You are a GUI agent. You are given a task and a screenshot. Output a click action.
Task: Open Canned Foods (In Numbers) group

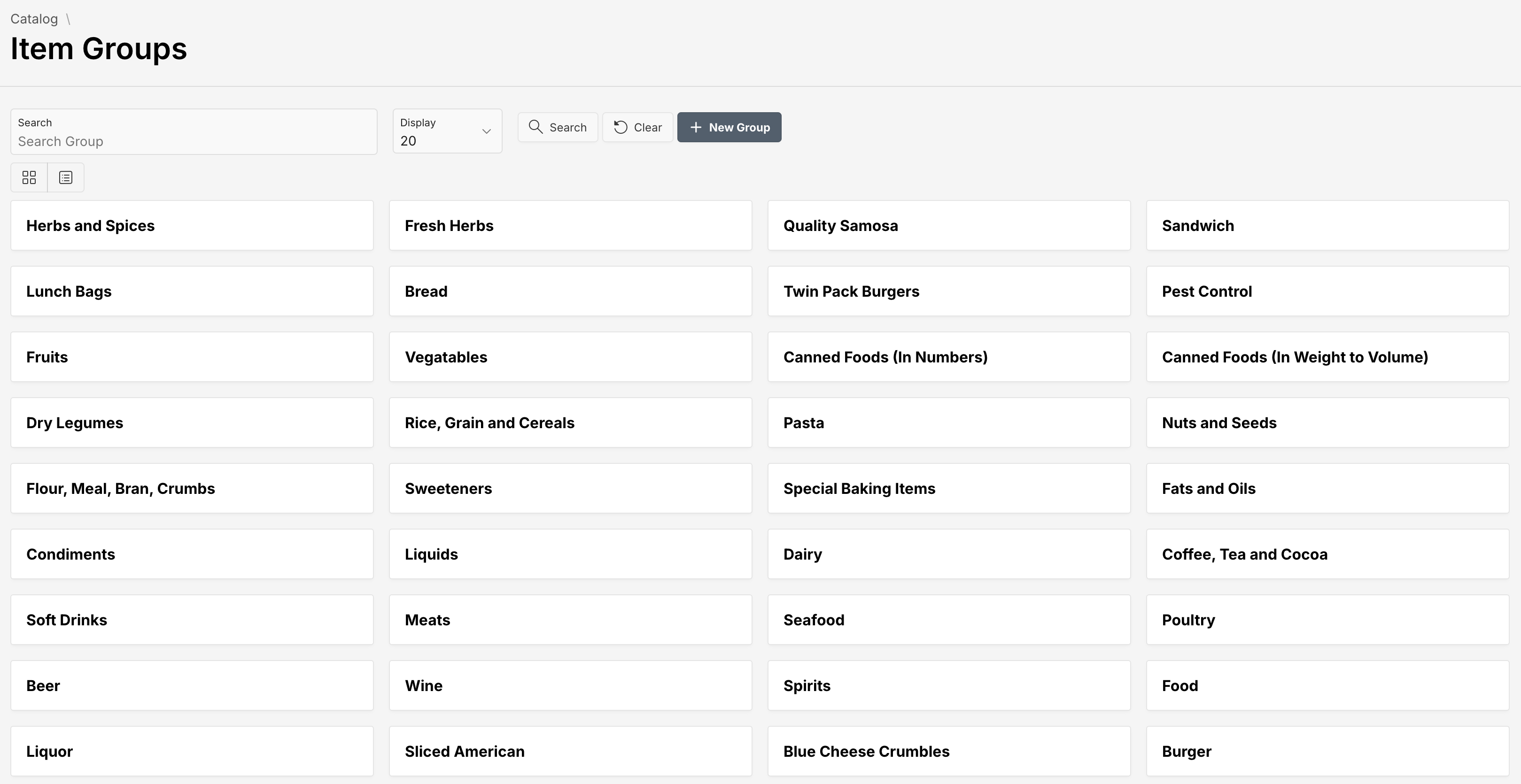click(949, 357)
